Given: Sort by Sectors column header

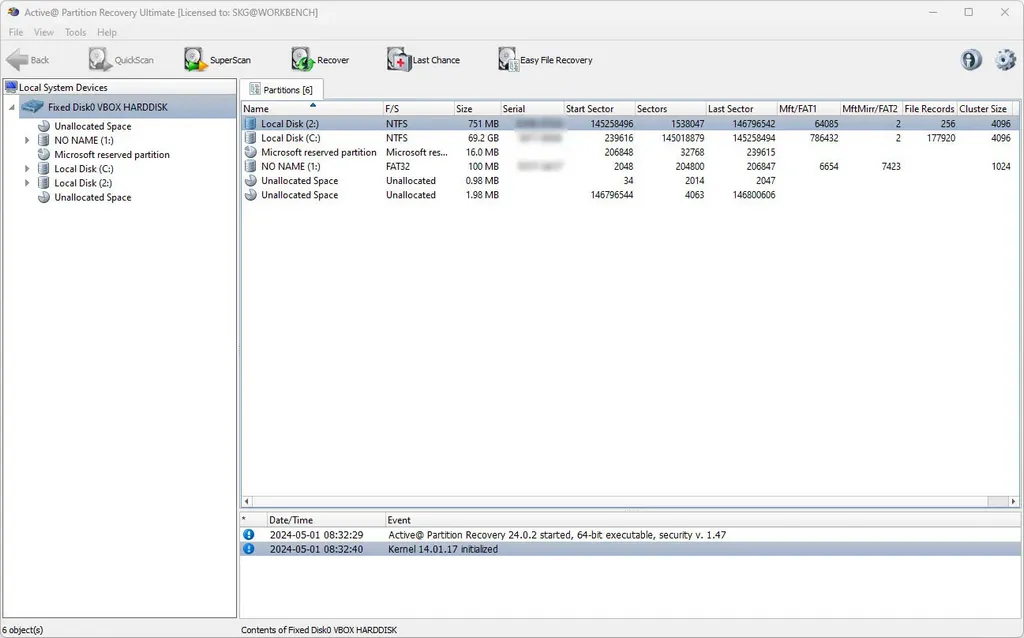Looking at the screenshot, I should click(670, 108).
